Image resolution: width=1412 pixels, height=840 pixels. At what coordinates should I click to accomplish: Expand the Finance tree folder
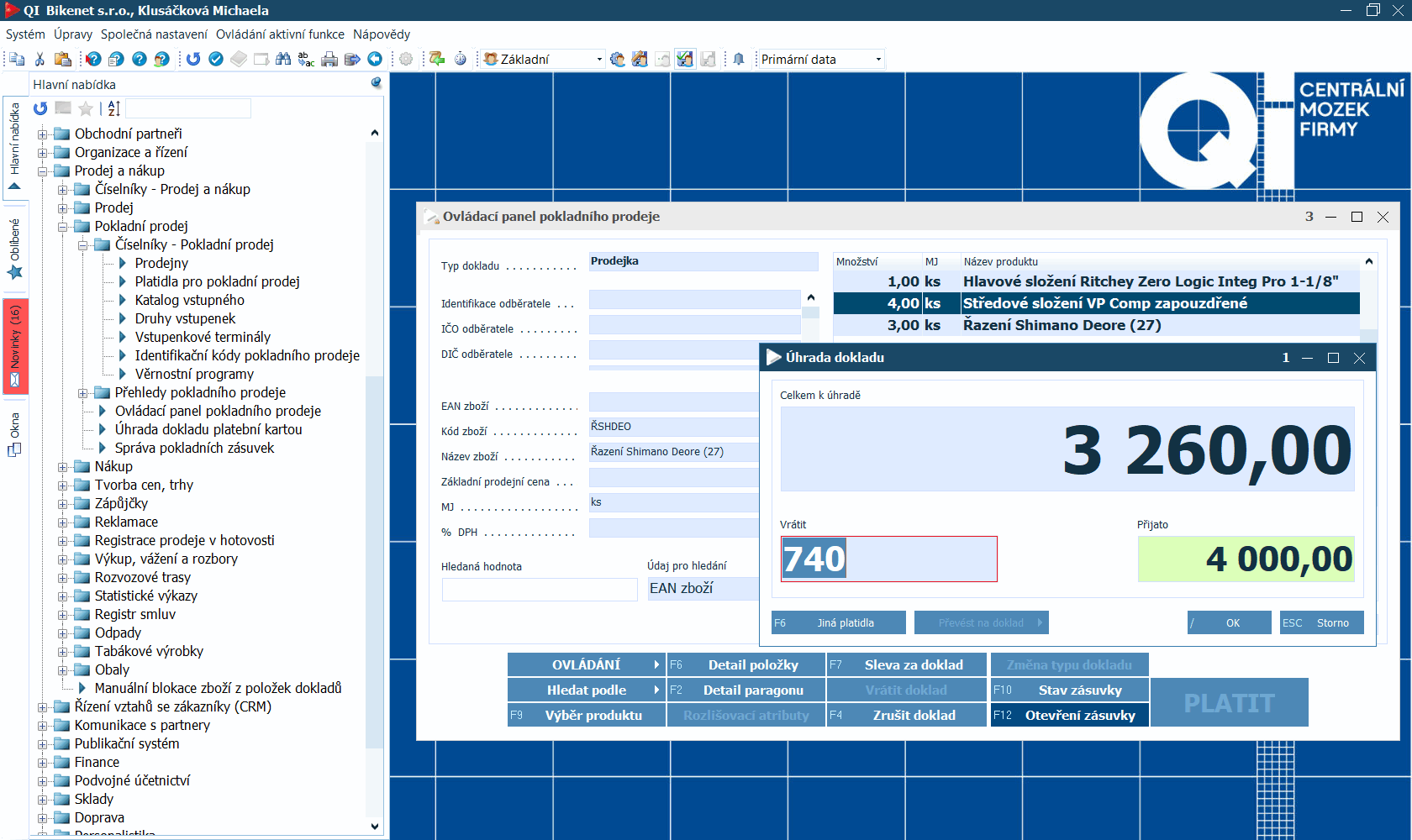pos(42,763)
